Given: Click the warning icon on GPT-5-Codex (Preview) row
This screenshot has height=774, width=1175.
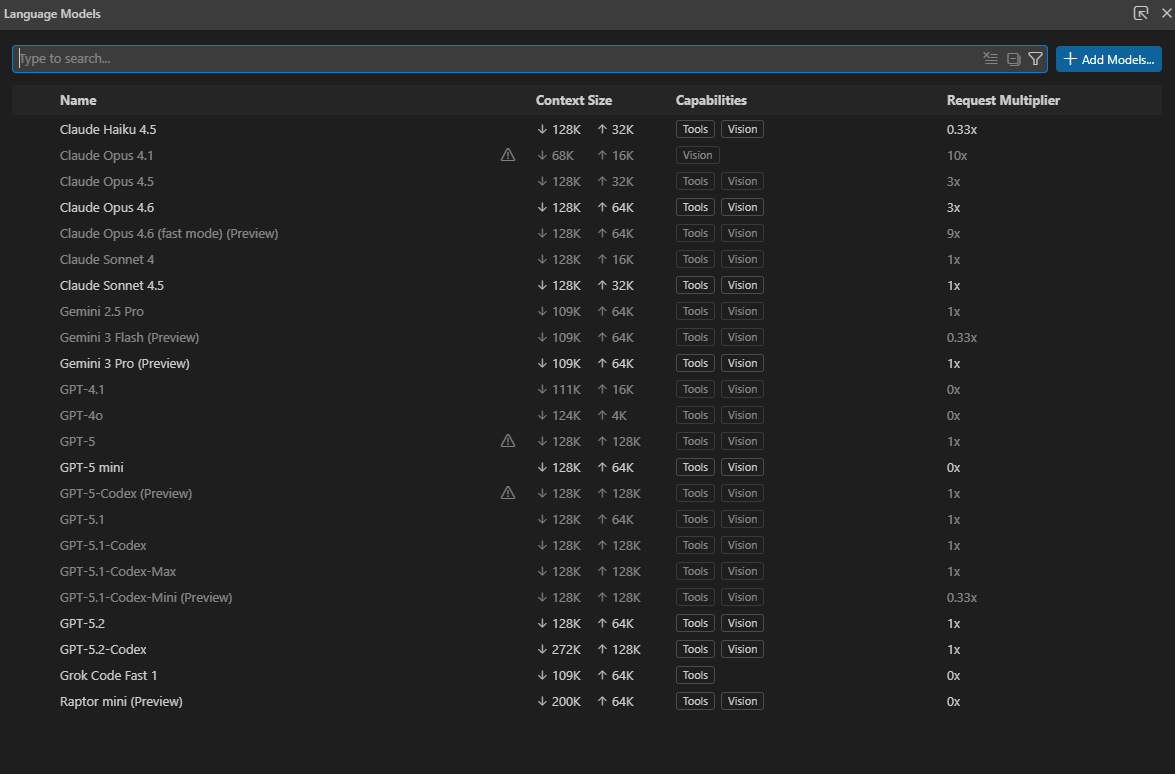Looking at the screenshot, I should pos(508,493).
